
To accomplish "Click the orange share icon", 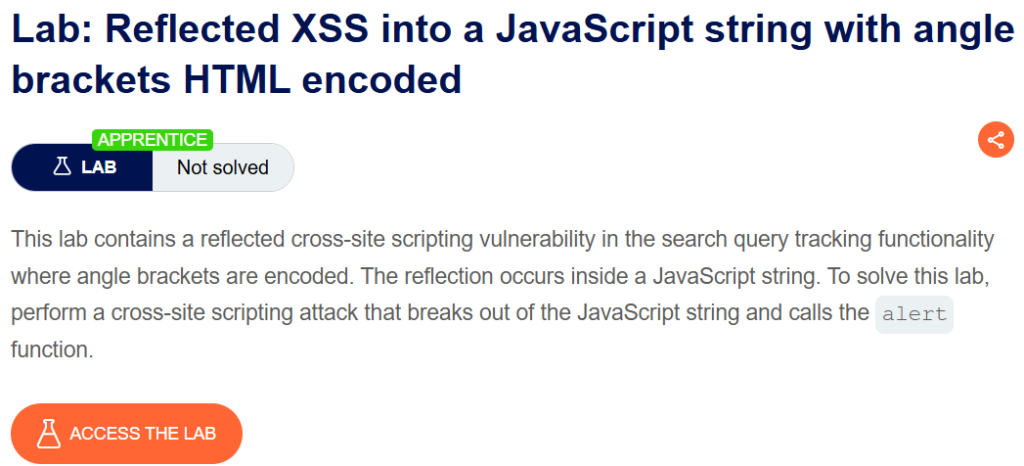I will [x=995, y=140].
